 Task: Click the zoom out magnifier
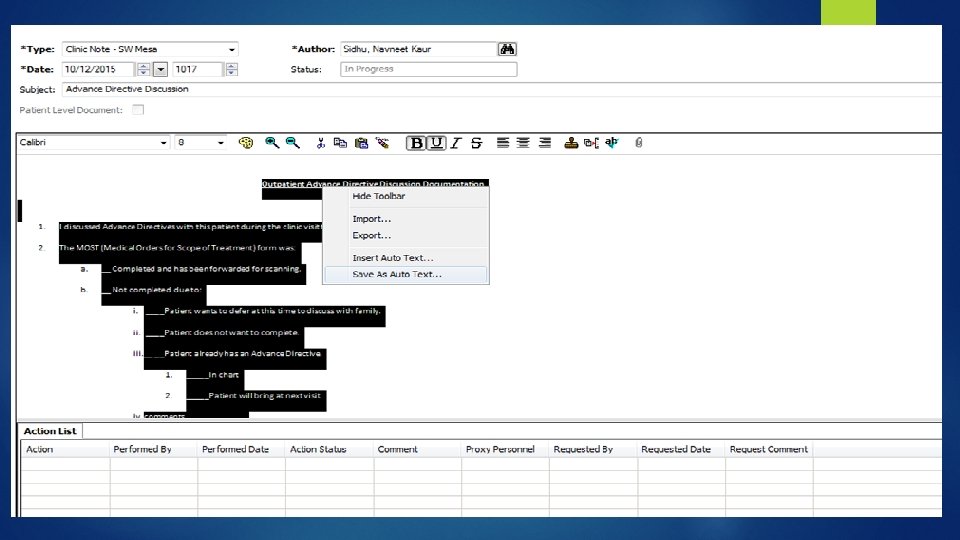(x=293, y=143)
